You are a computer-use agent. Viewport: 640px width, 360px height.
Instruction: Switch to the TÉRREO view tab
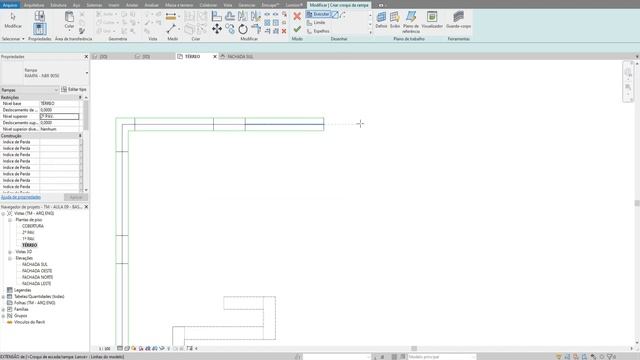point(193,57)
